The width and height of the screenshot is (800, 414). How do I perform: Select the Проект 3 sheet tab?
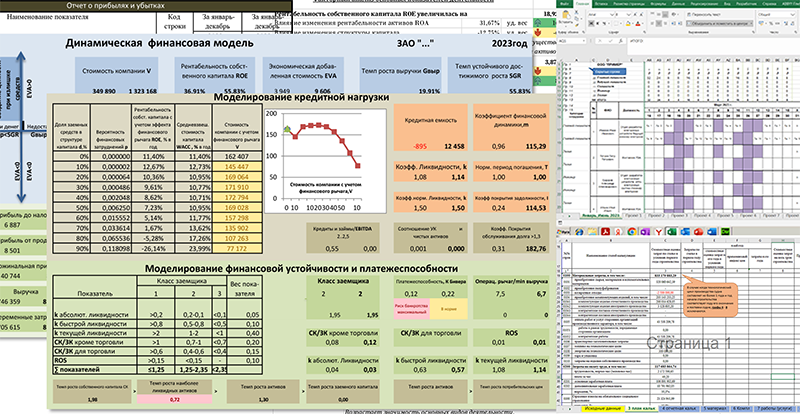[x=679, y=215]
